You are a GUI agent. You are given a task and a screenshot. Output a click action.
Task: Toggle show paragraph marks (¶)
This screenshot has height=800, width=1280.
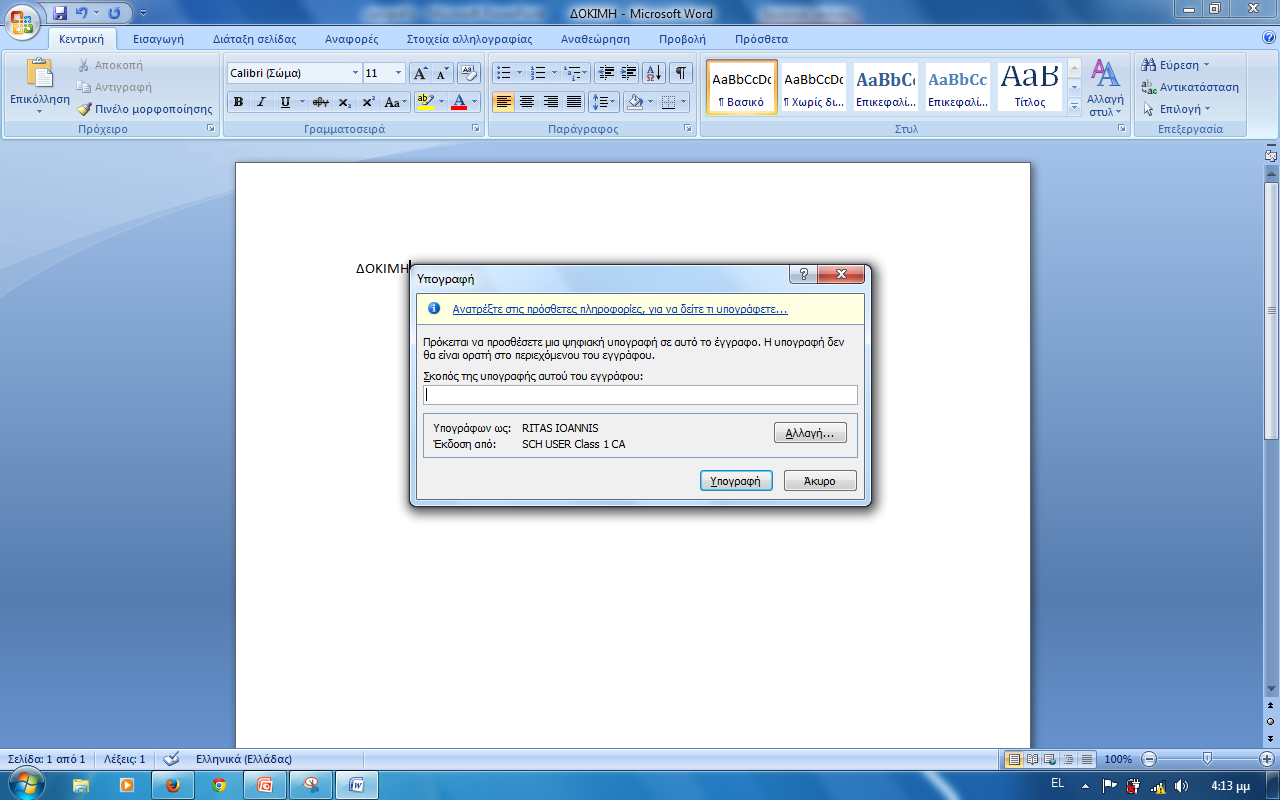681,73
